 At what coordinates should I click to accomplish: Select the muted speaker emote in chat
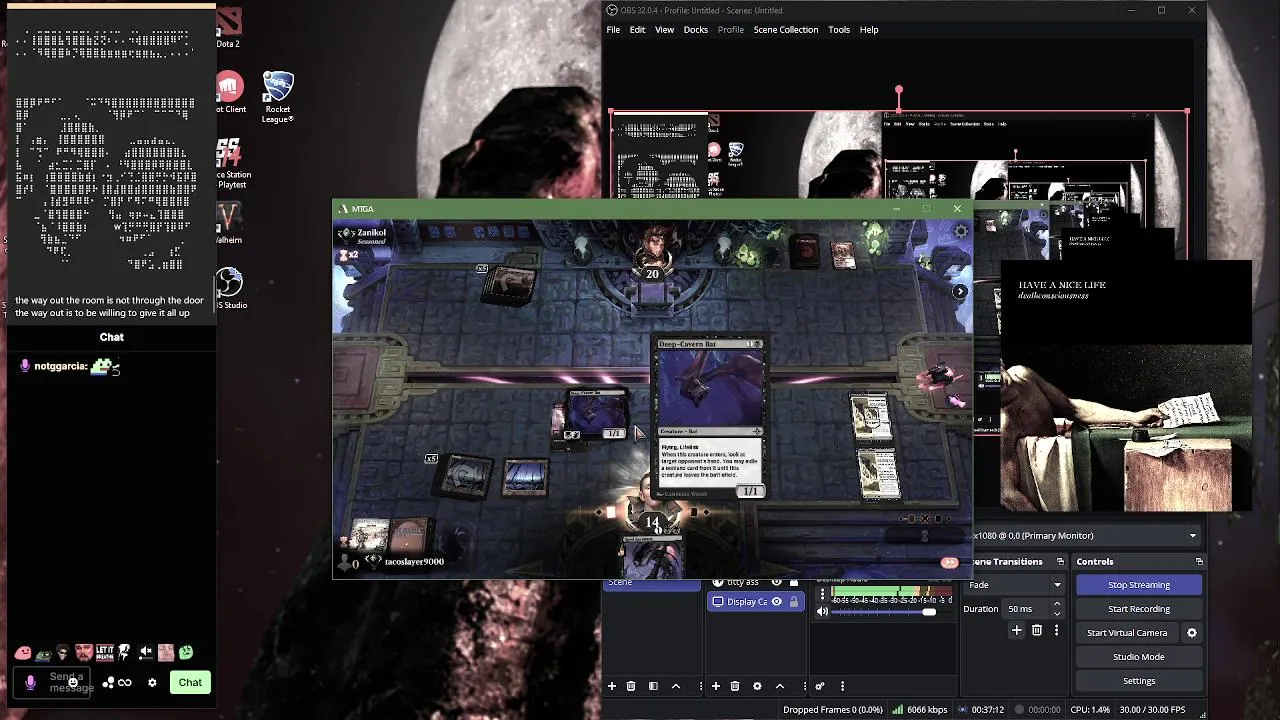[x=146, y=653]
